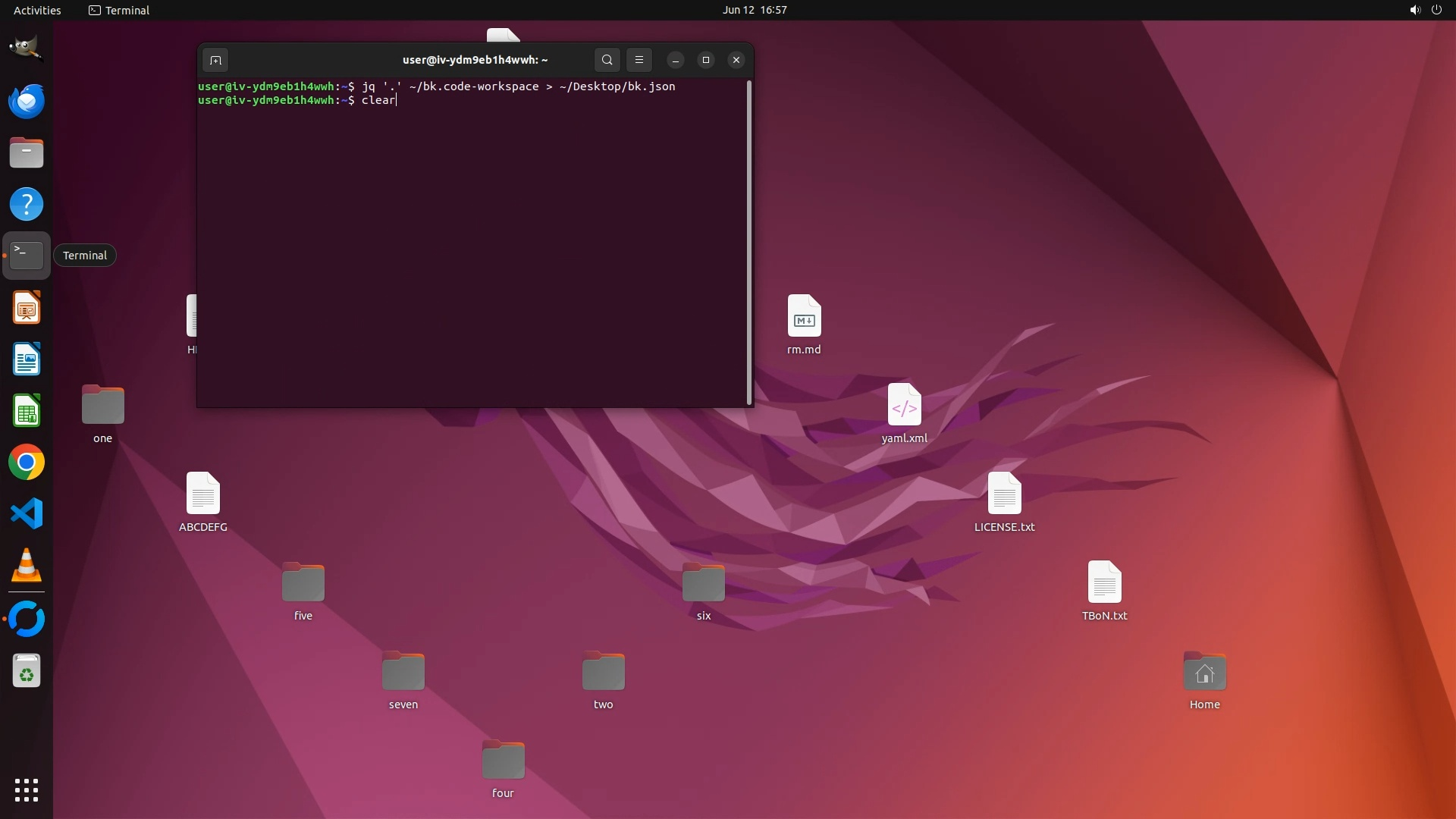Show Applications grid
The height and width of the screenshot is (819, 1456).
pyautogui.click(x=27, y=790)
